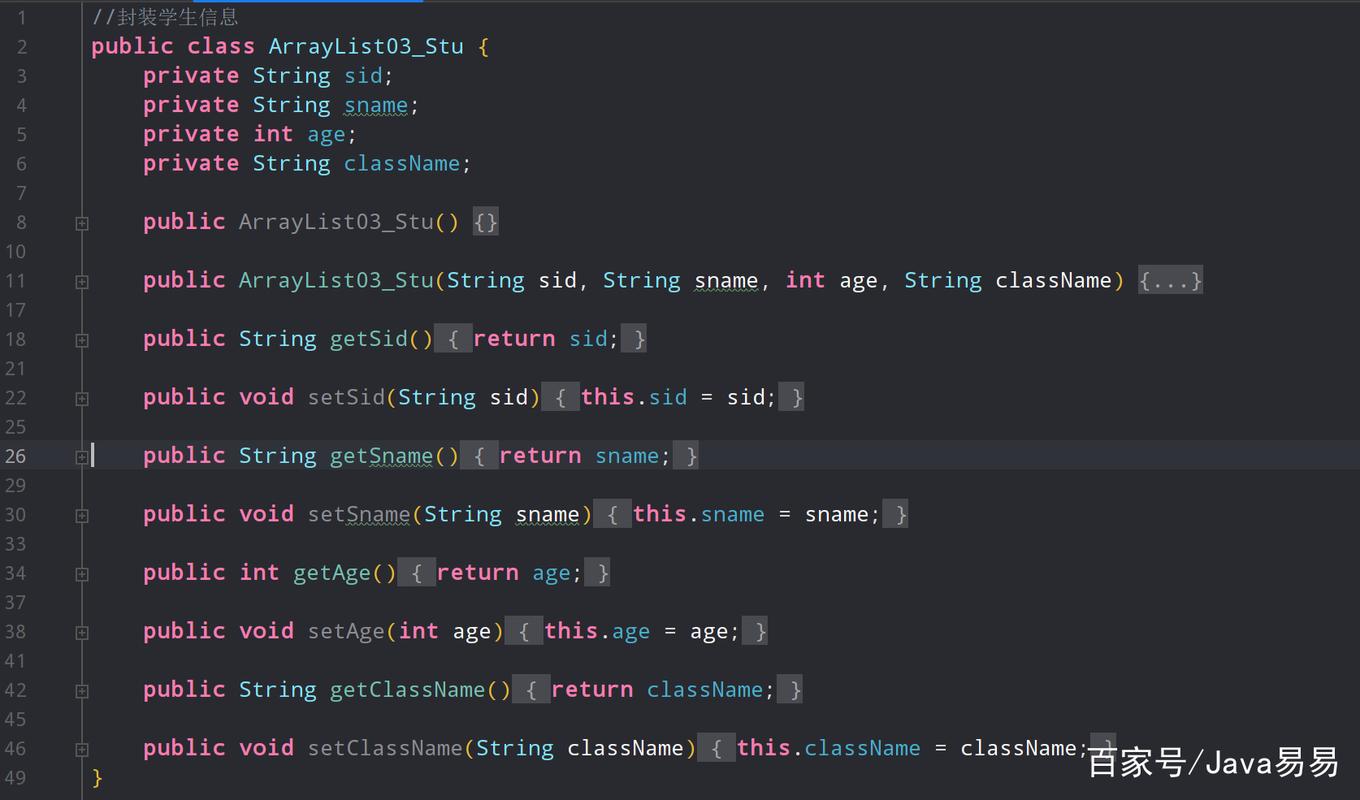Image resolution: width=1360 pixels, height=800 pixels.
Task: Expand setClassName method fold icon on line 46
Action: (x=82, y=750)
